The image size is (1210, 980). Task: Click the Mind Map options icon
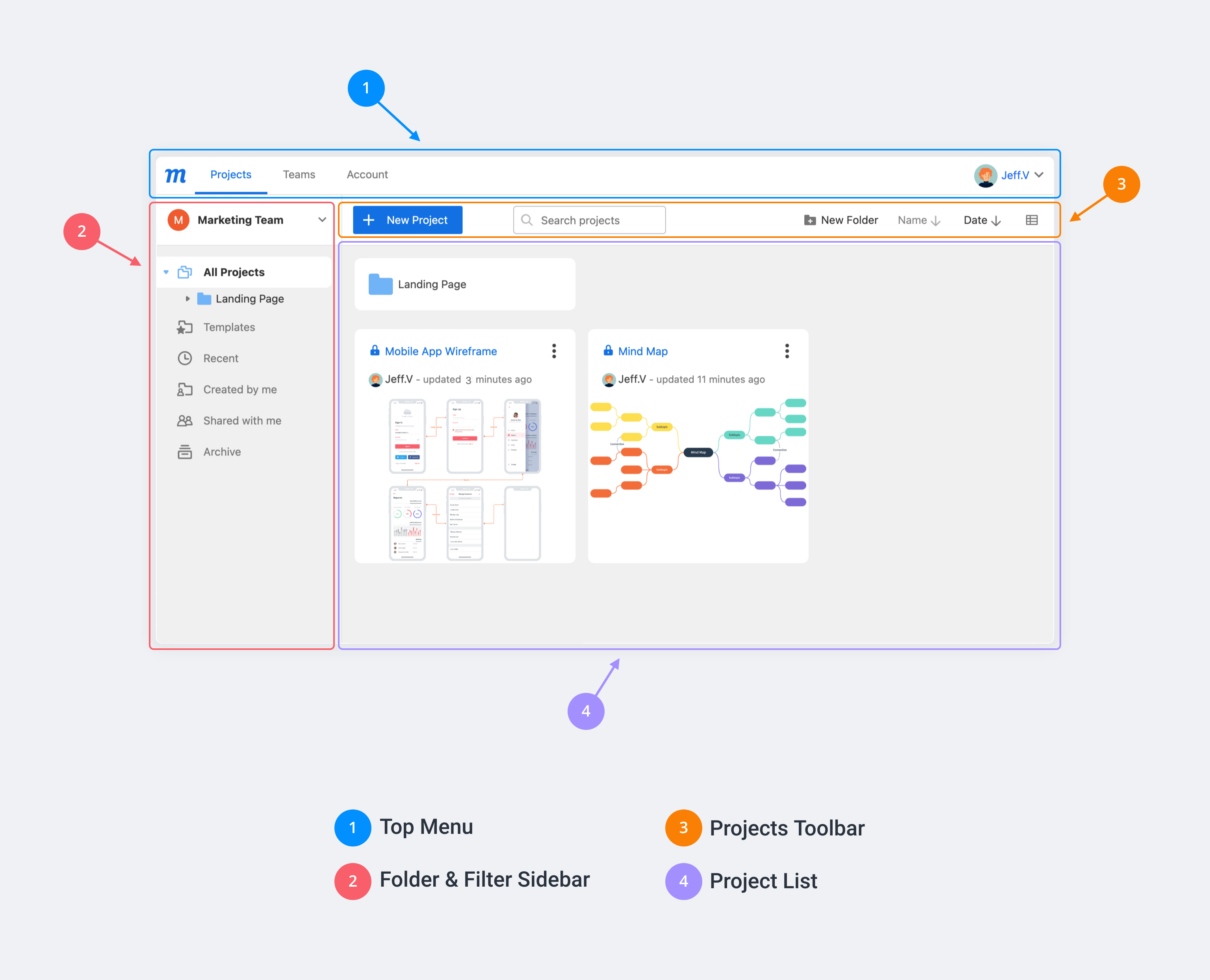point(787,351)
